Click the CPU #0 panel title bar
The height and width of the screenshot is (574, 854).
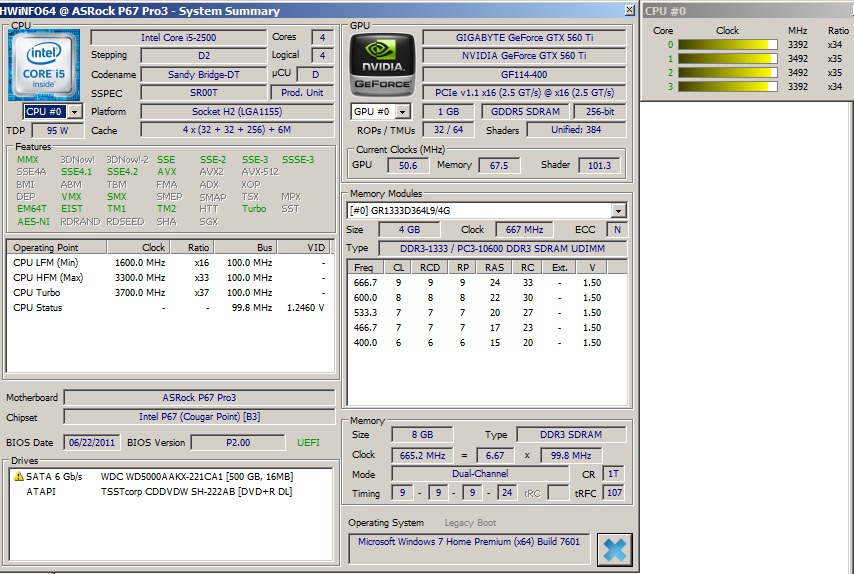click(x=748, y=10)
